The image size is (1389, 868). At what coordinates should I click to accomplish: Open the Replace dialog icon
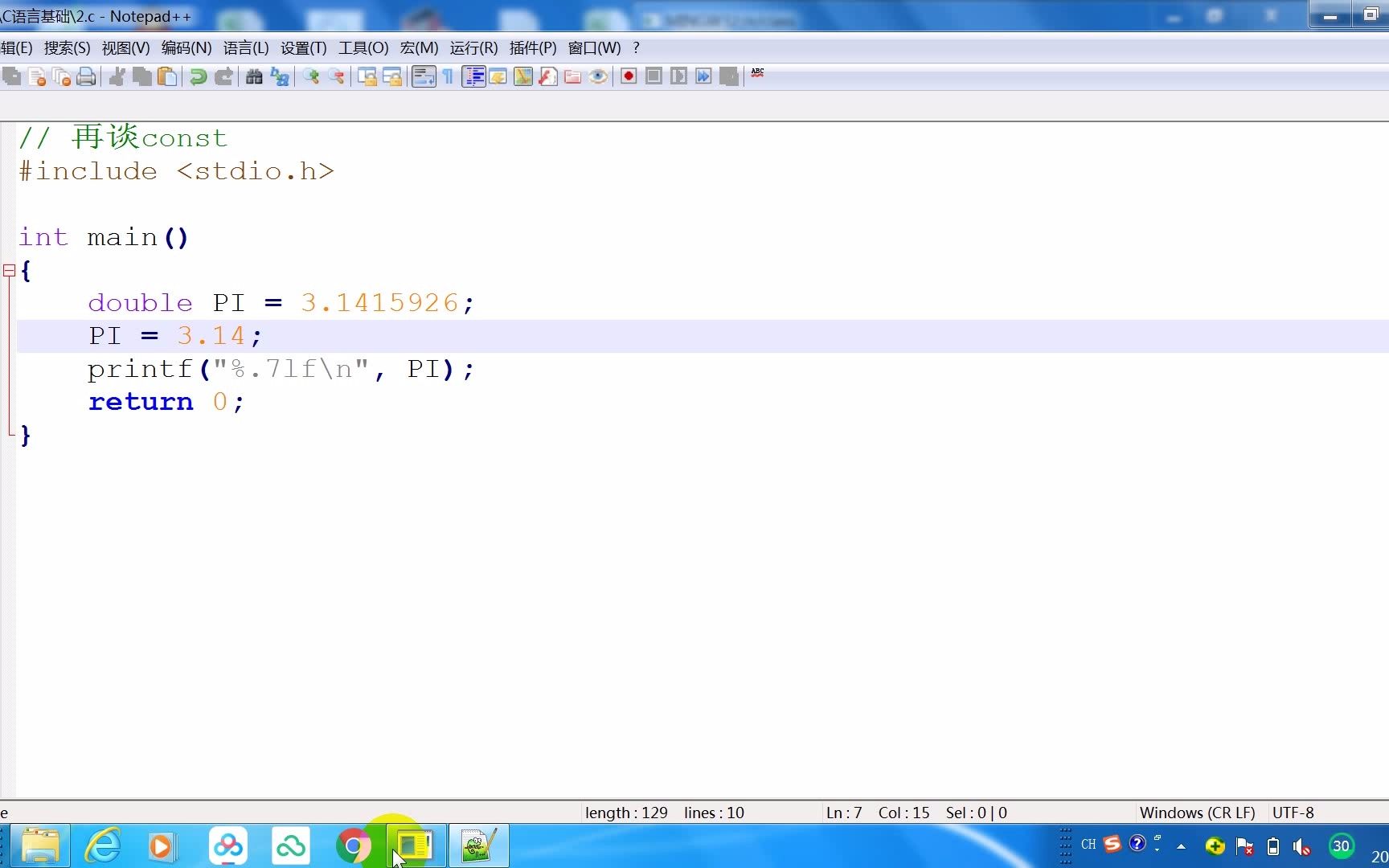pyautogui.click(x=280, y=76)
